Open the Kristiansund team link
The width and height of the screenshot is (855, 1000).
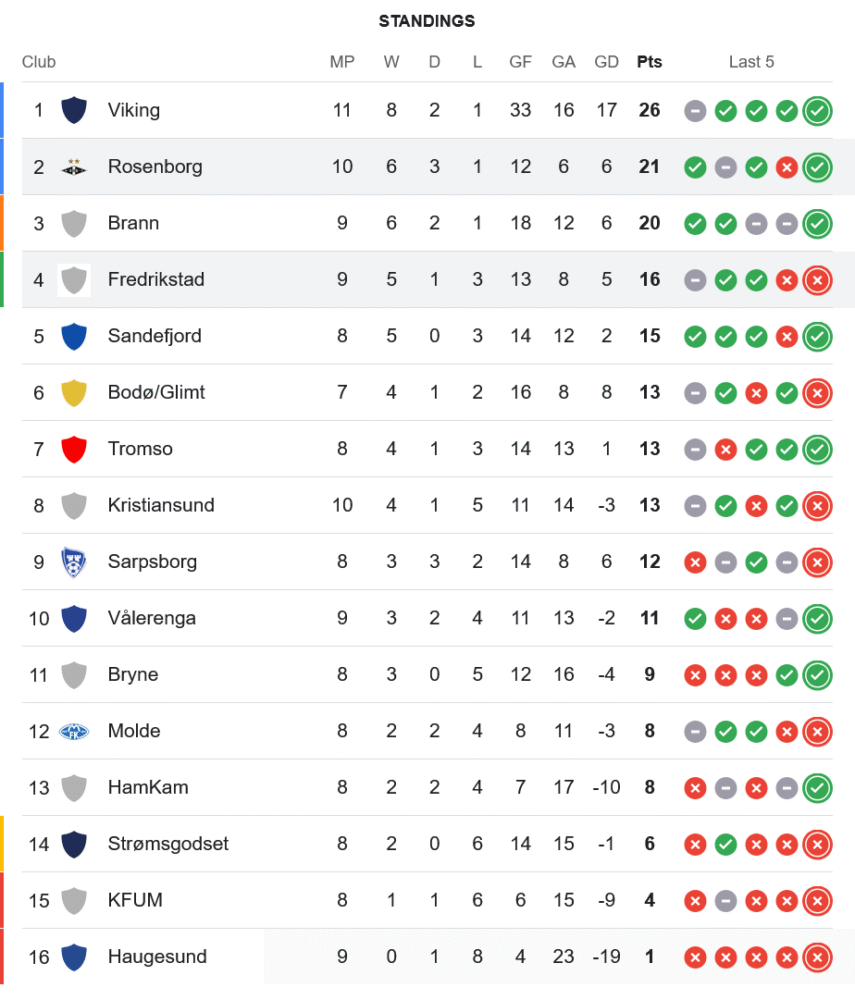161,505
